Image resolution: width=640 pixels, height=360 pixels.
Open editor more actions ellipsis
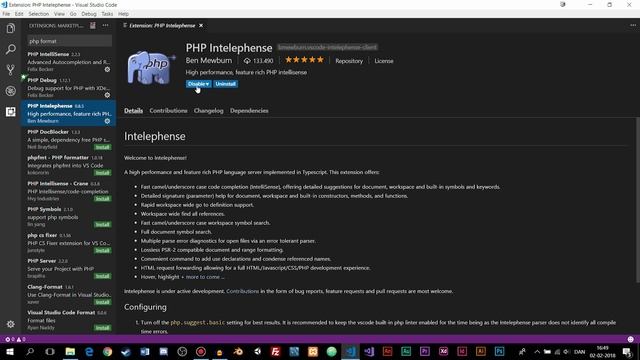coord(633,25)
